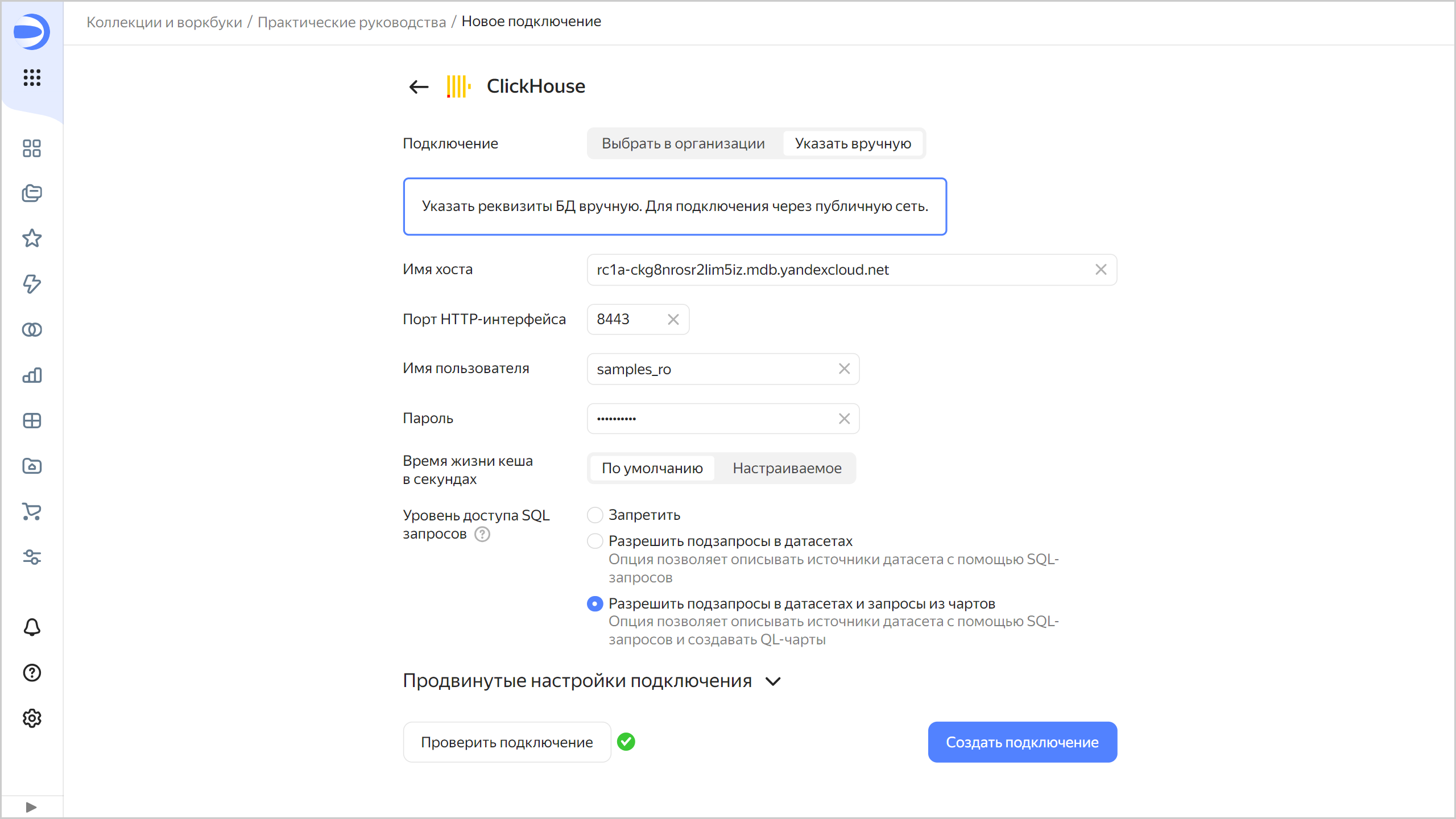This screenshot has width=1456, height=819.
Task: Clear the host name field with its X
Action: tap(1101, 270)
